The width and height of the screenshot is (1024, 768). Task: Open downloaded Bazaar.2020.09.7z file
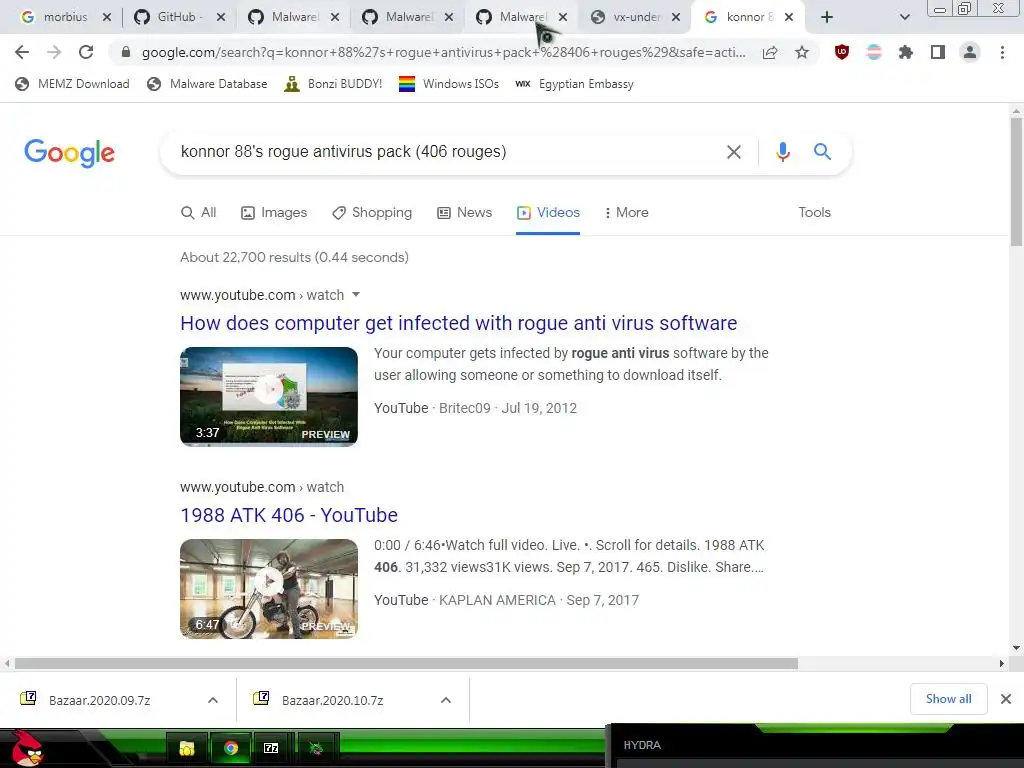pos(99,700)
